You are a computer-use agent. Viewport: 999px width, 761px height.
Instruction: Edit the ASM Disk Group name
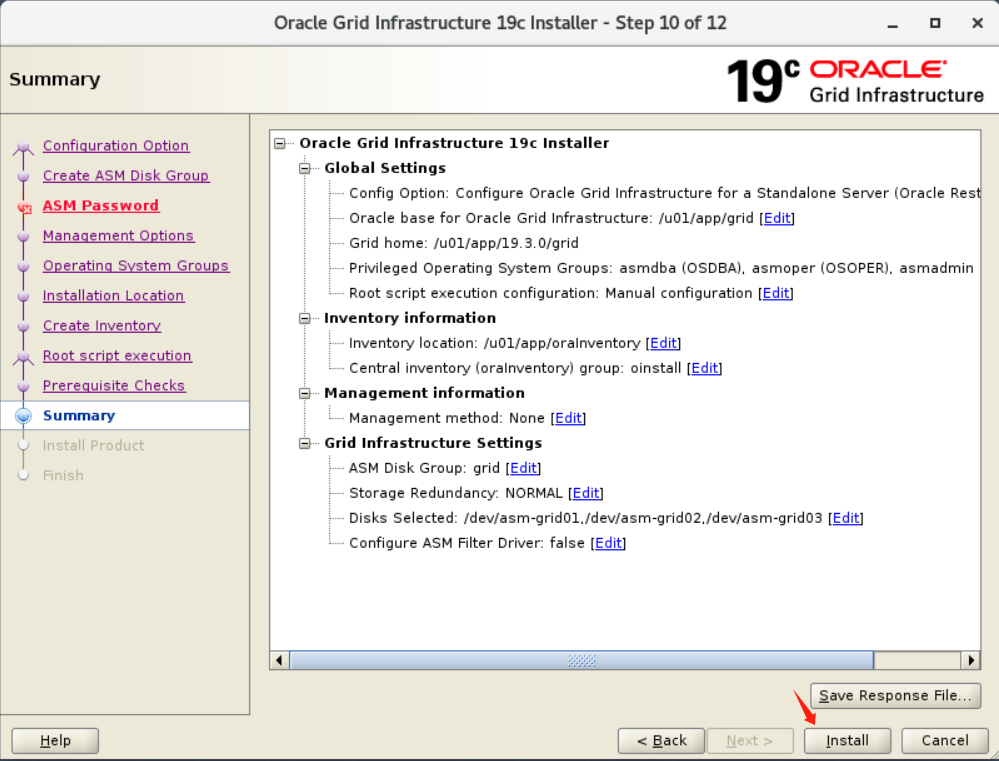click(x=523, y=468)
